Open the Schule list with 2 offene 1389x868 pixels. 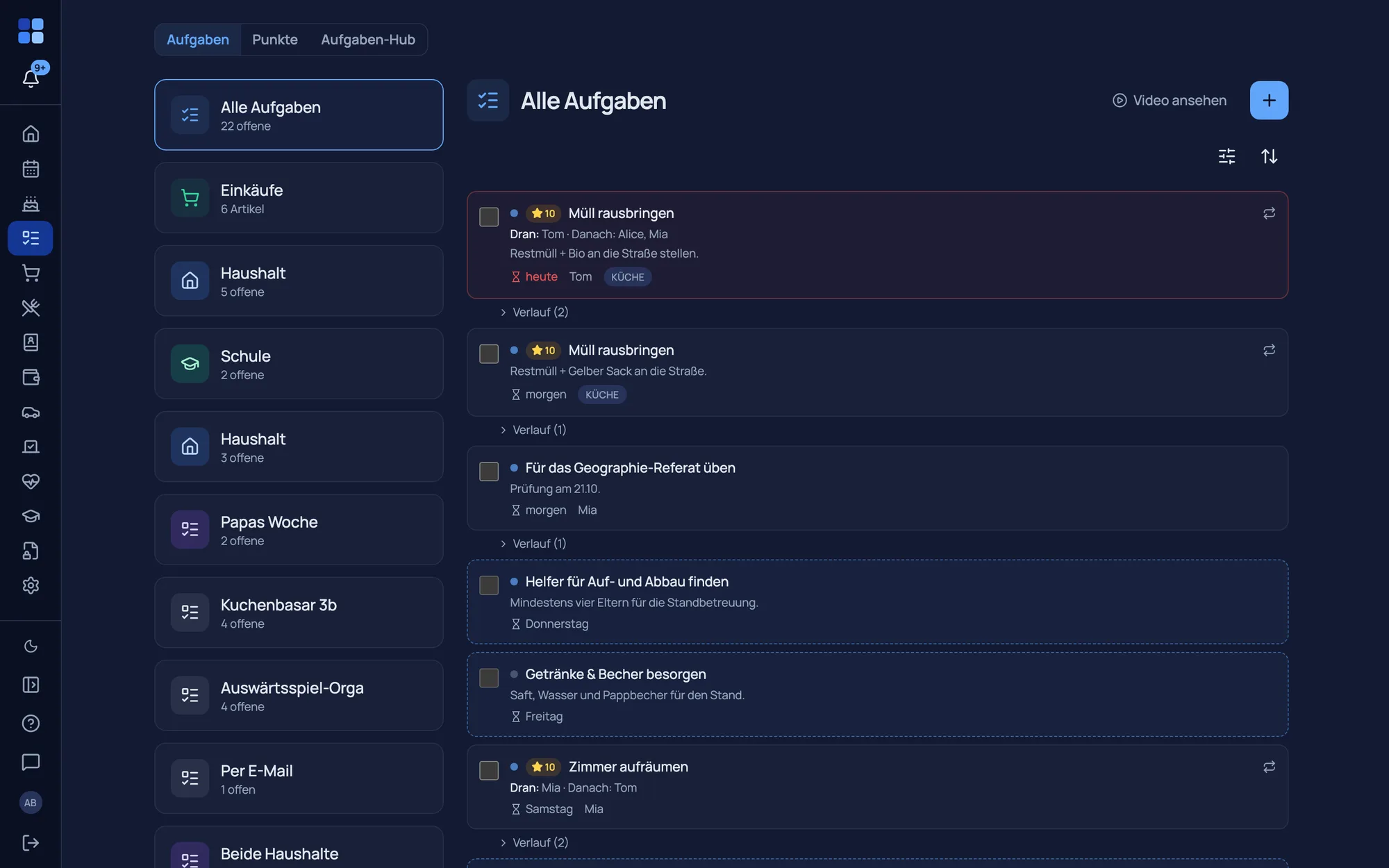click(299, 364)
